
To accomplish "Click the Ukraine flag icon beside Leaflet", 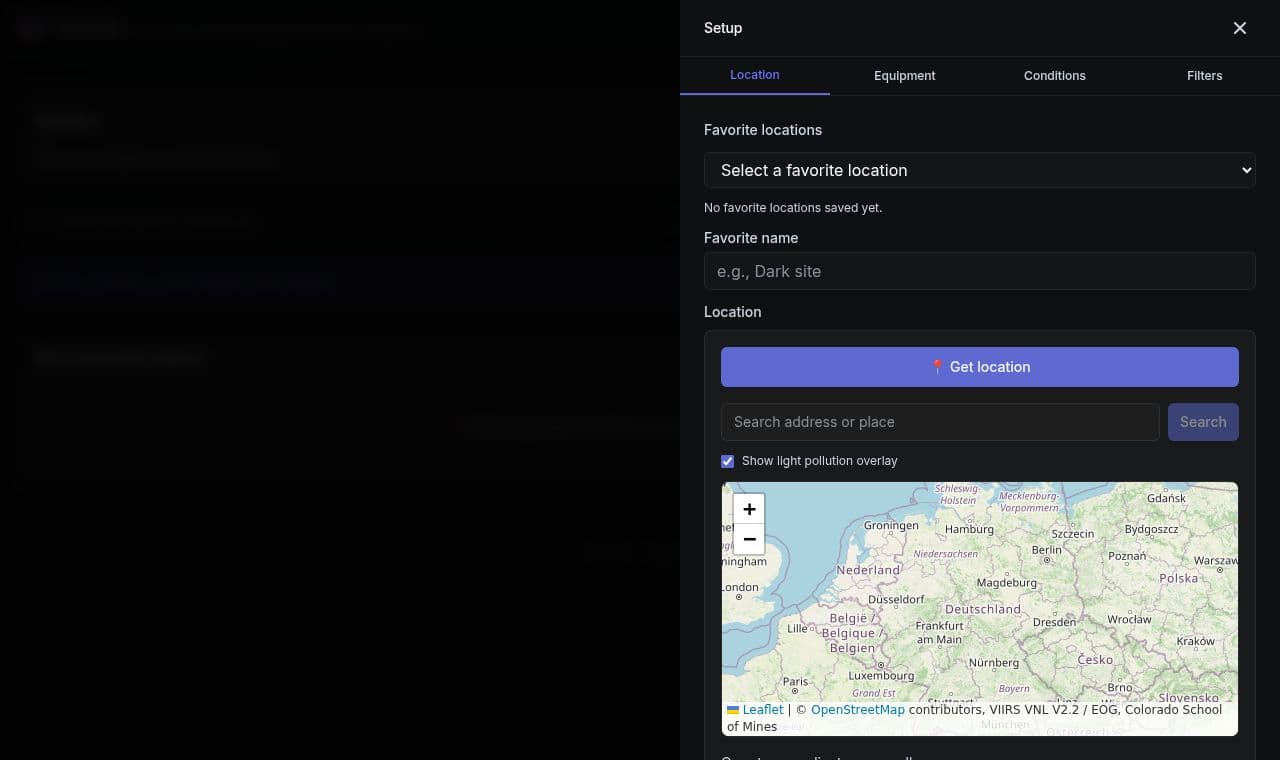I will pyautogui.click(x=733, y=710).
